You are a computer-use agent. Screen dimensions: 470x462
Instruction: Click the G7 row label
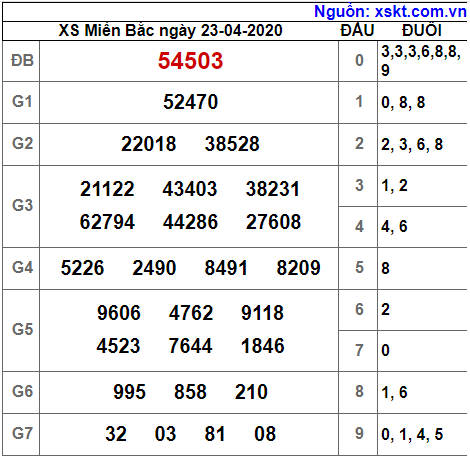(x=22, y=434)
